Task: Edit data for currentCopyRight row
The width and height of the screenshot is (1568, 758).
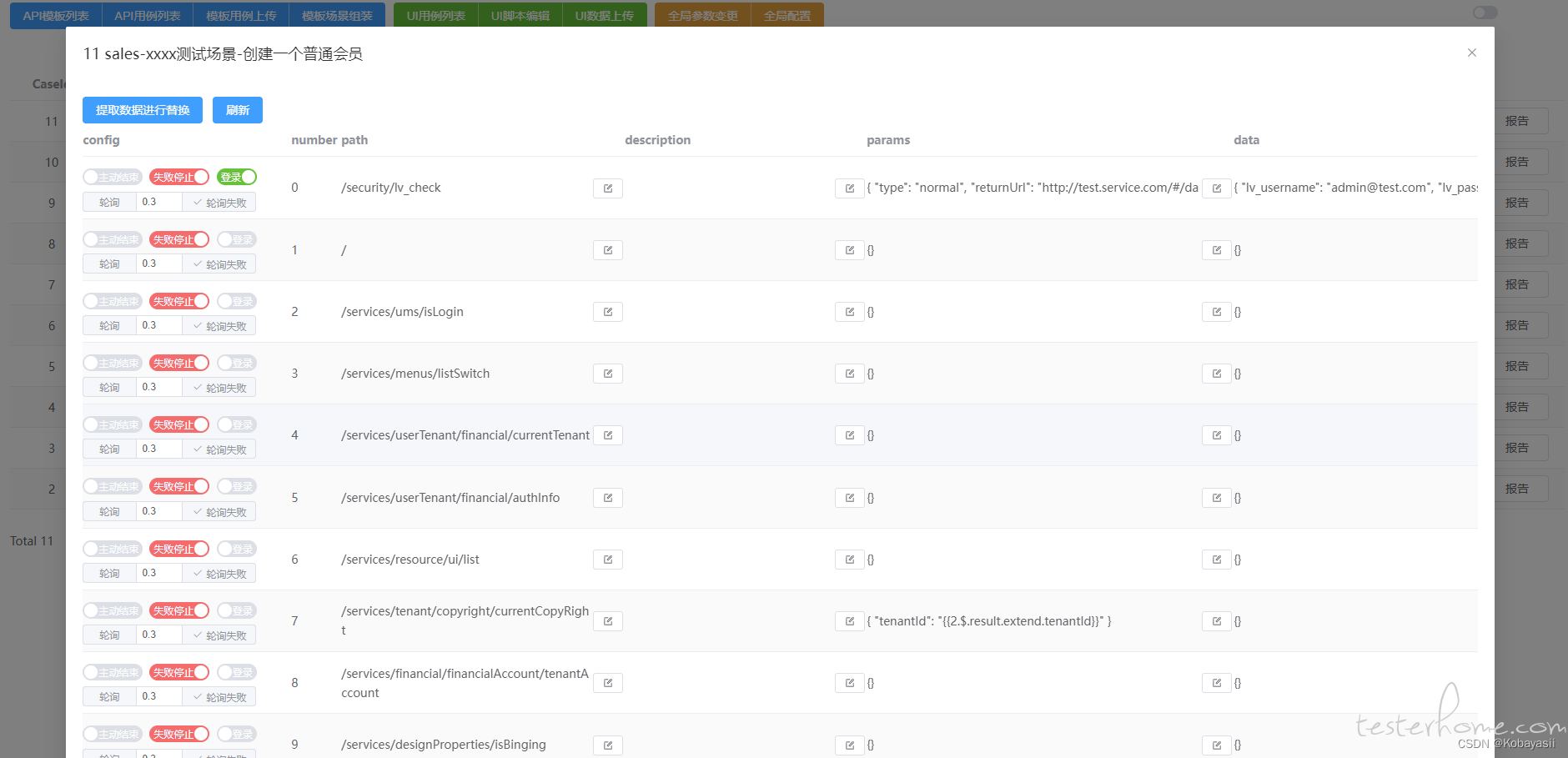Action: [x=1216, y=621]
